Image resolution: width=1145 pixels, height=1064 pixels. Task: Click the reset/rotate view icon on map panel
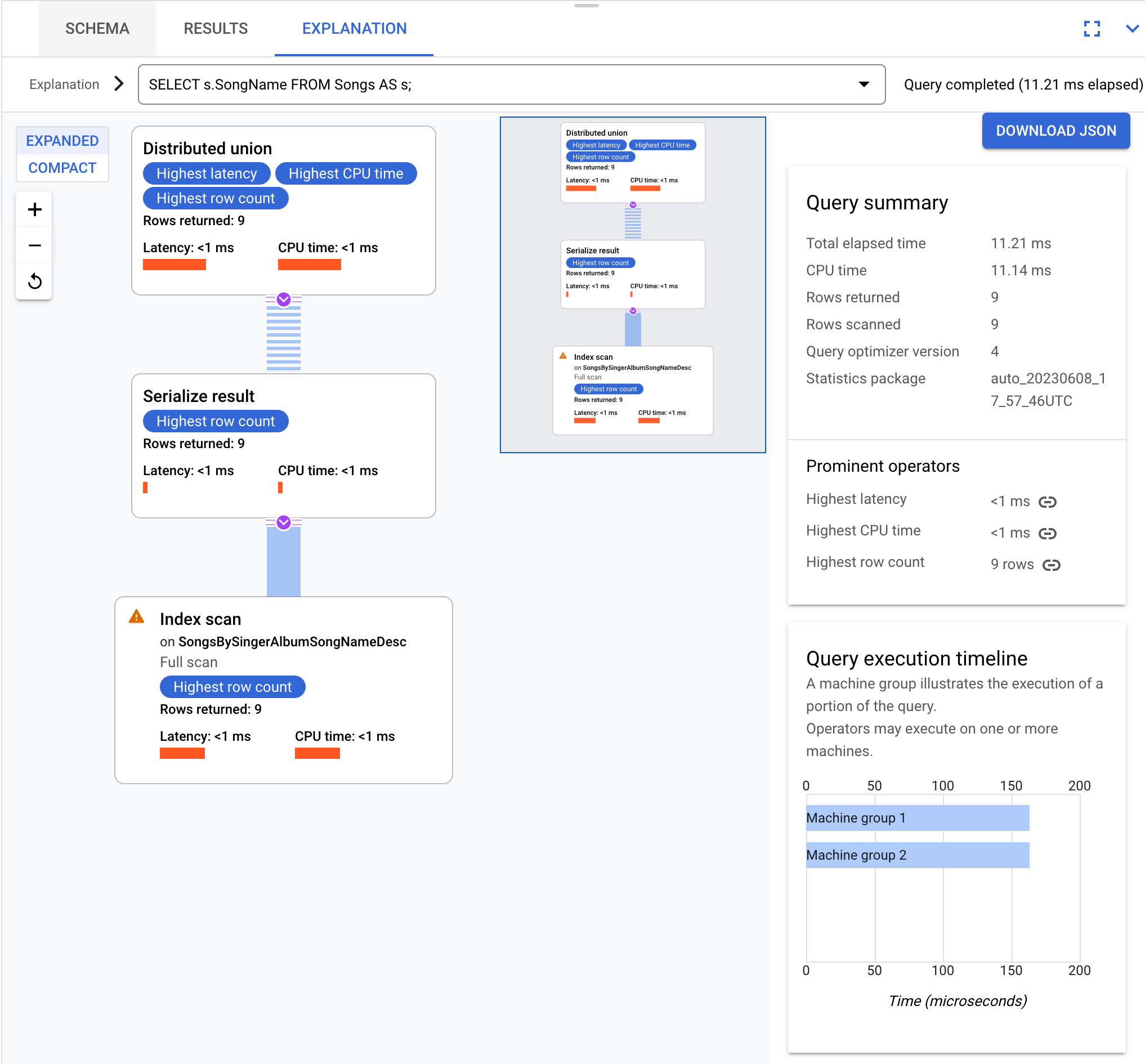(x=35, y=280)
